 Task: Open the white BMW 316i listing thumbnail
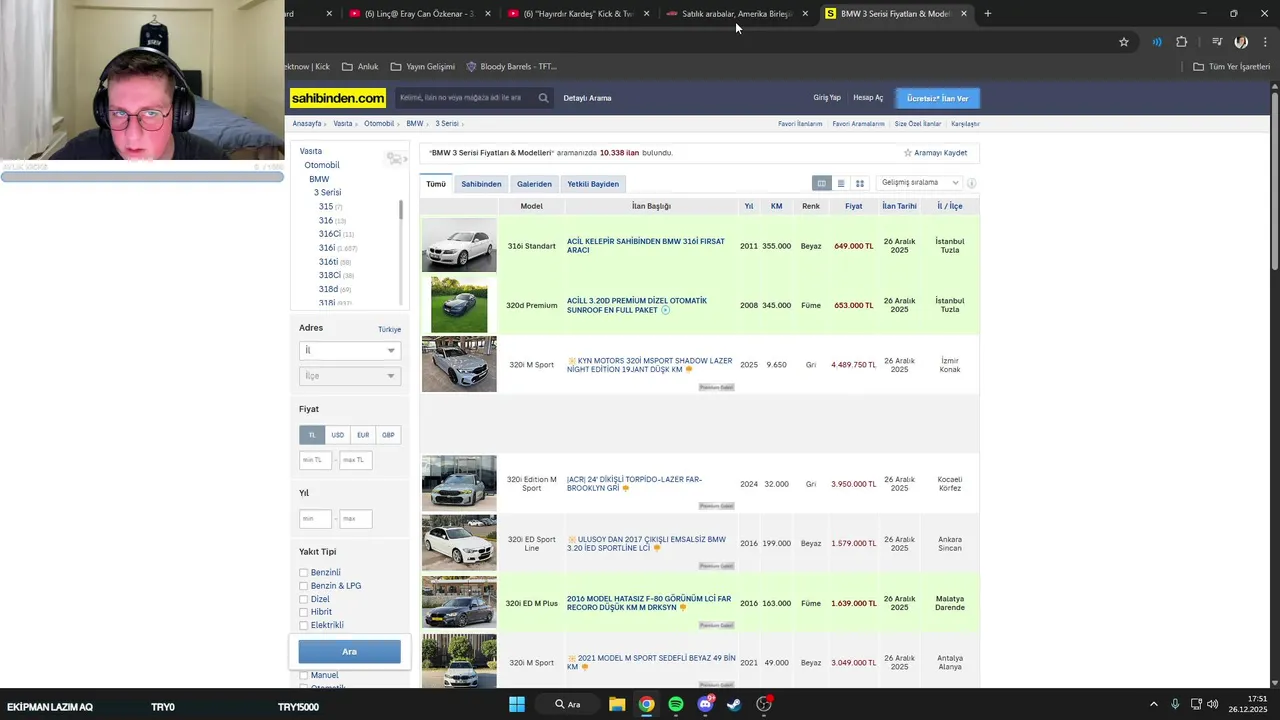click(x=459, y=245)
